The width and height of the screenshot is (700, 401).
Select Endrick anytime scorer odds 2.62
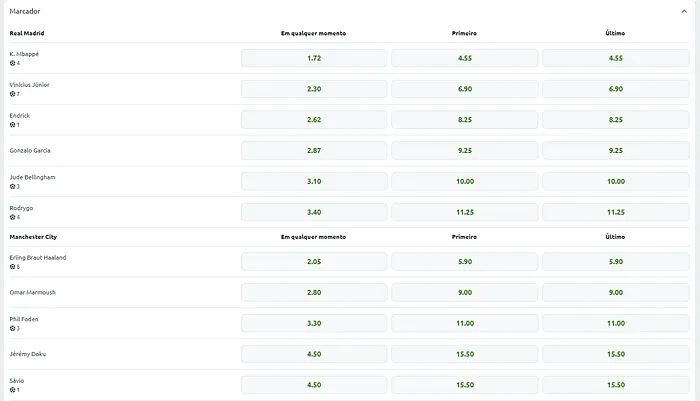[314, 120]
